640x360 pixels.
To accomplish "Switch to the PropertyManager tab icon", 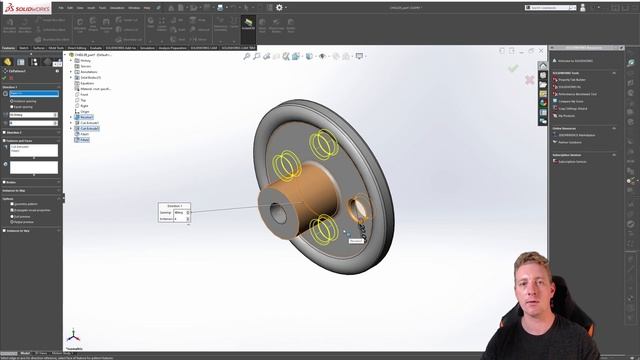I will pyautogui.click(x=20, y=62).
